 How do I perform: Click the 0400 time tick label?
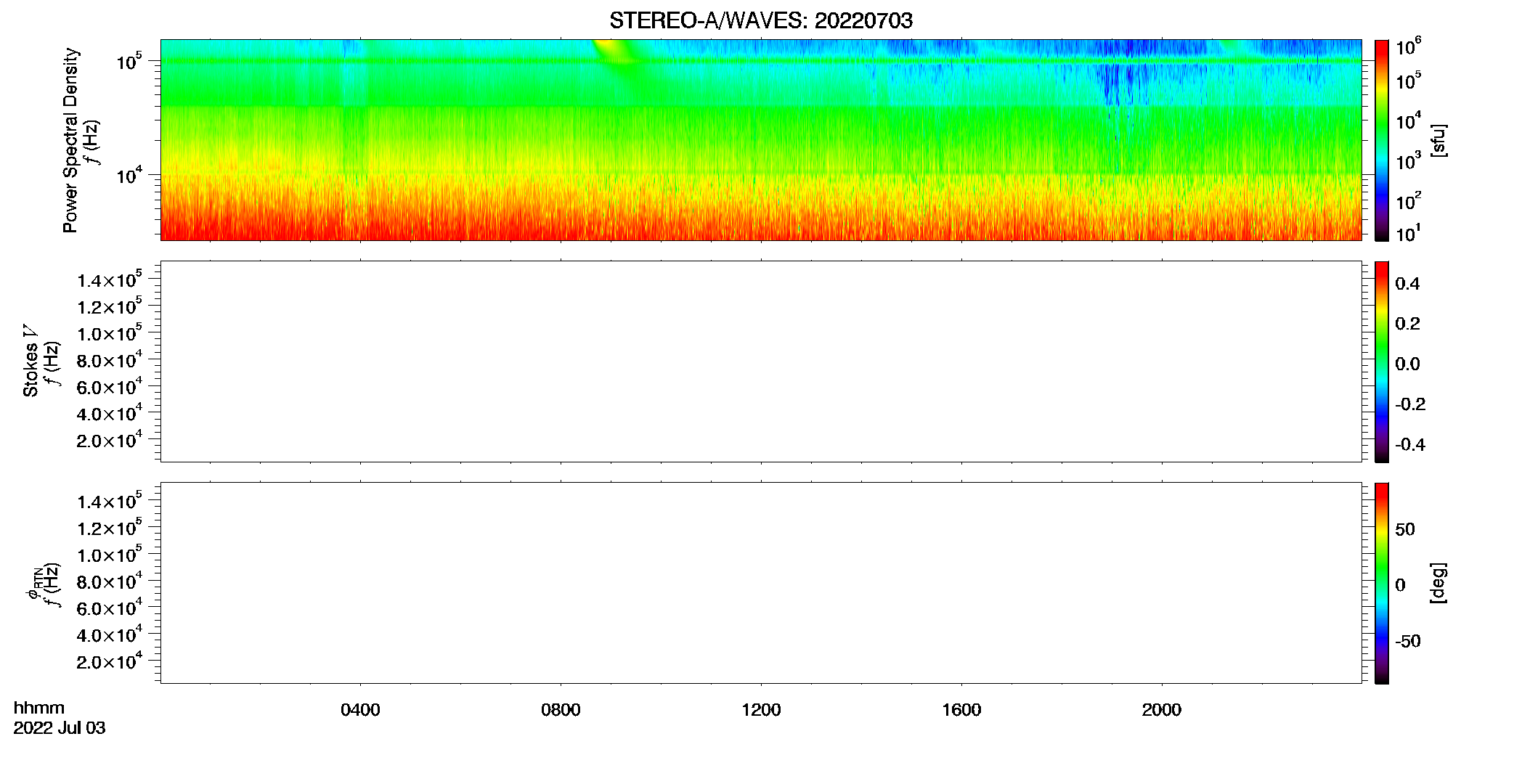360,710
